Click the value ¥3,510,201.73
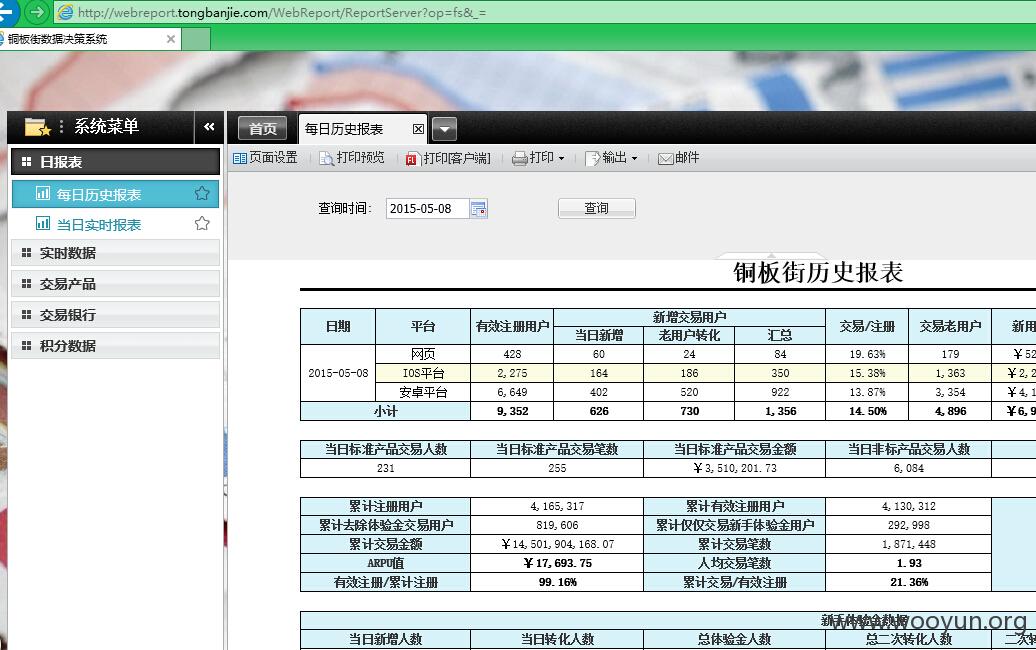The width and height of the screenshot is (1036, 650). pos(734,468)
